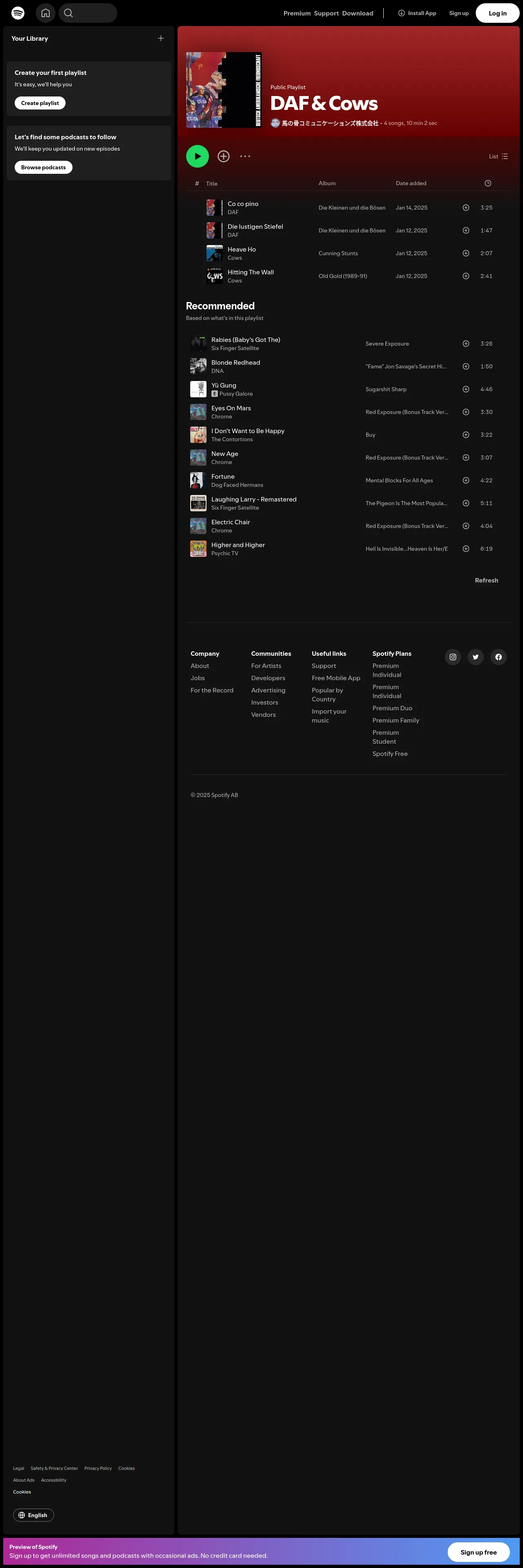Open Severe Exposure album link
This screenshot has width=523, height=1568.
[387, 344]
